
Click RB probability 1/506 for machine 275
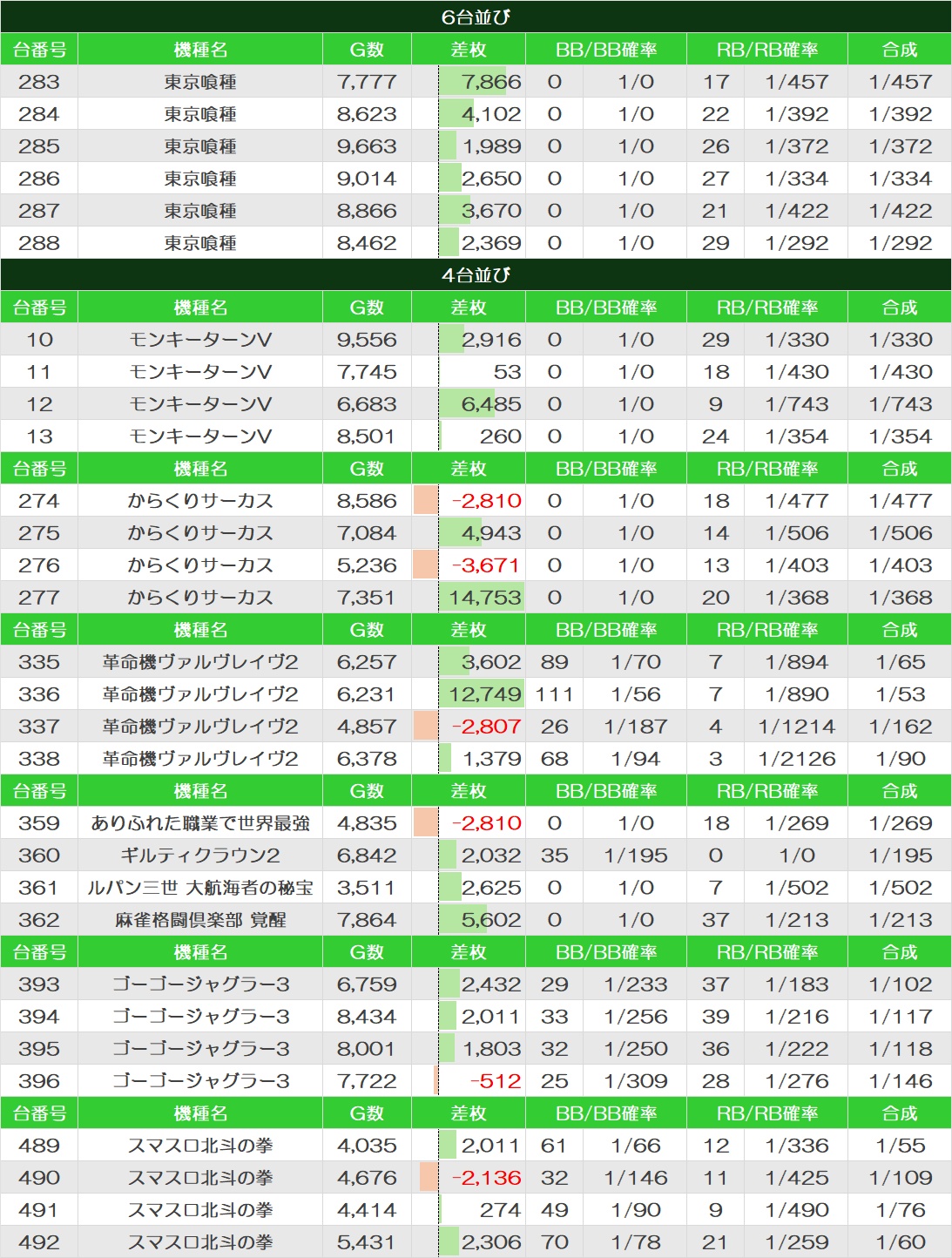coord(796,533)
